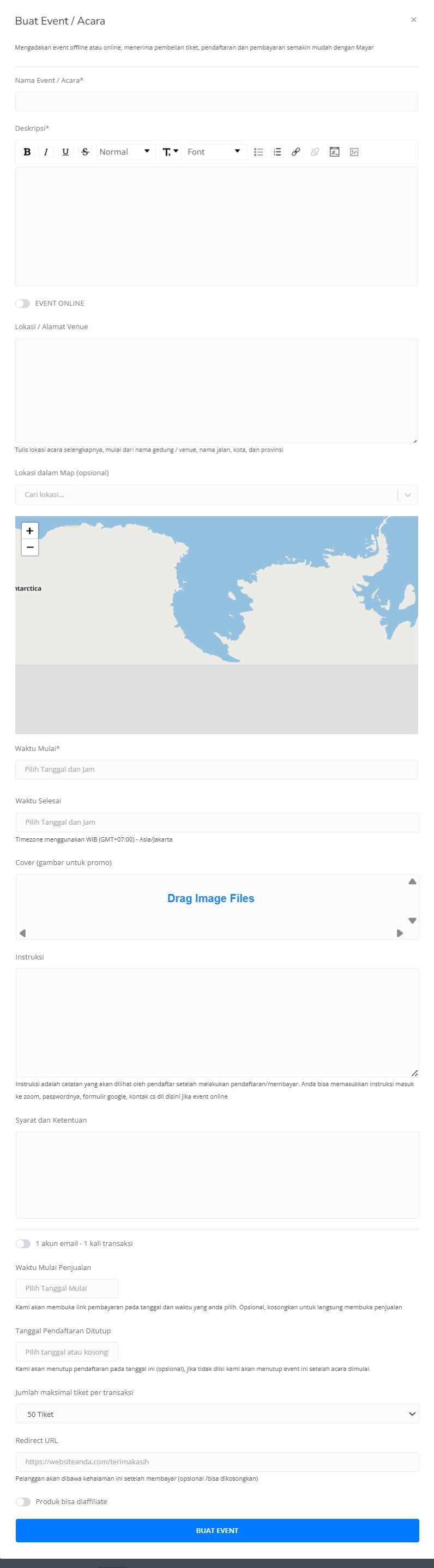Apply strikethrough formatting in editor toolbar
This screenshot has width=434, height=1568.
(85, 152)
